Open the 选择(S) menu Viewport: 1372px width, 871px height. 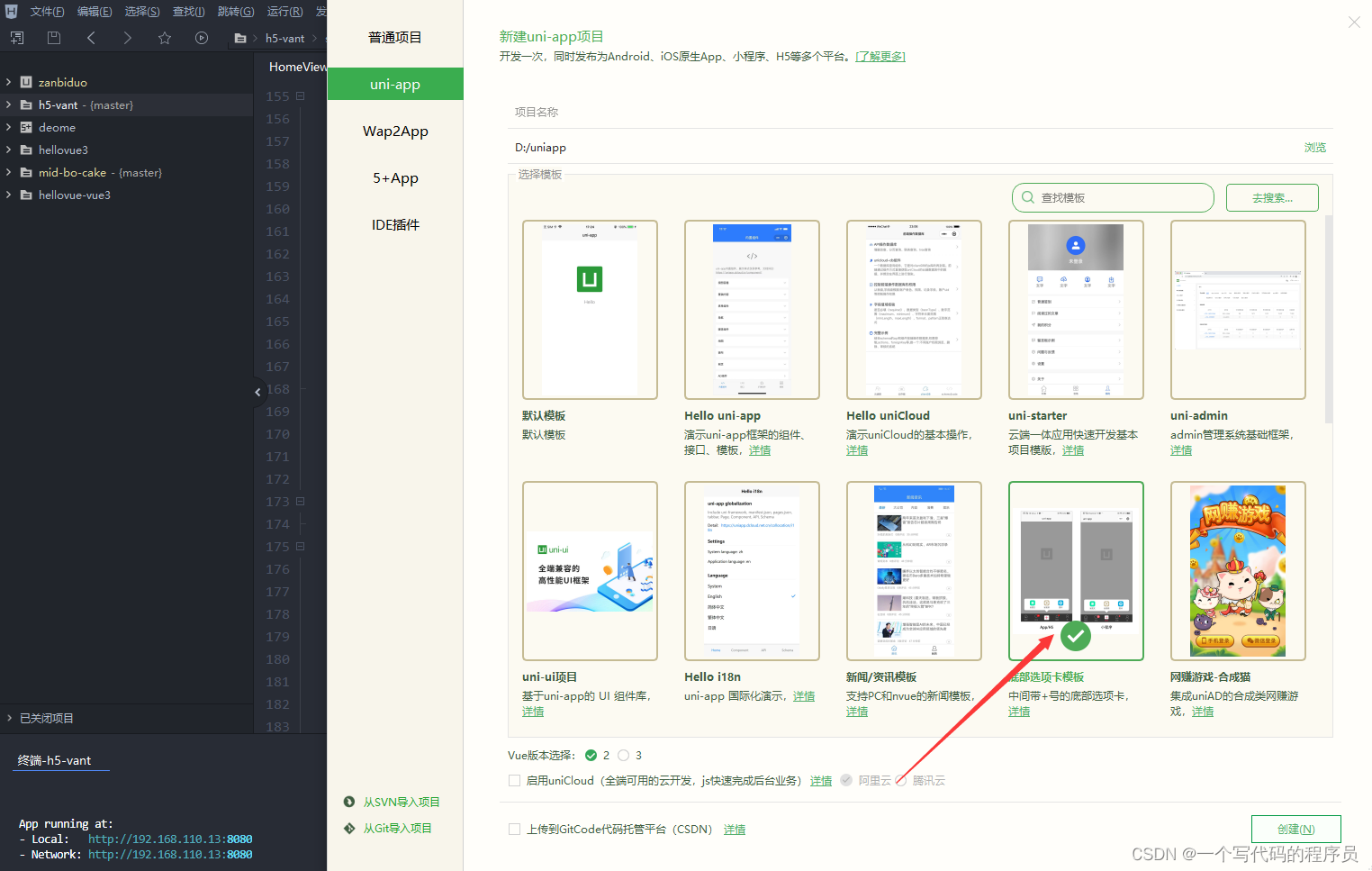click(142, 12)
